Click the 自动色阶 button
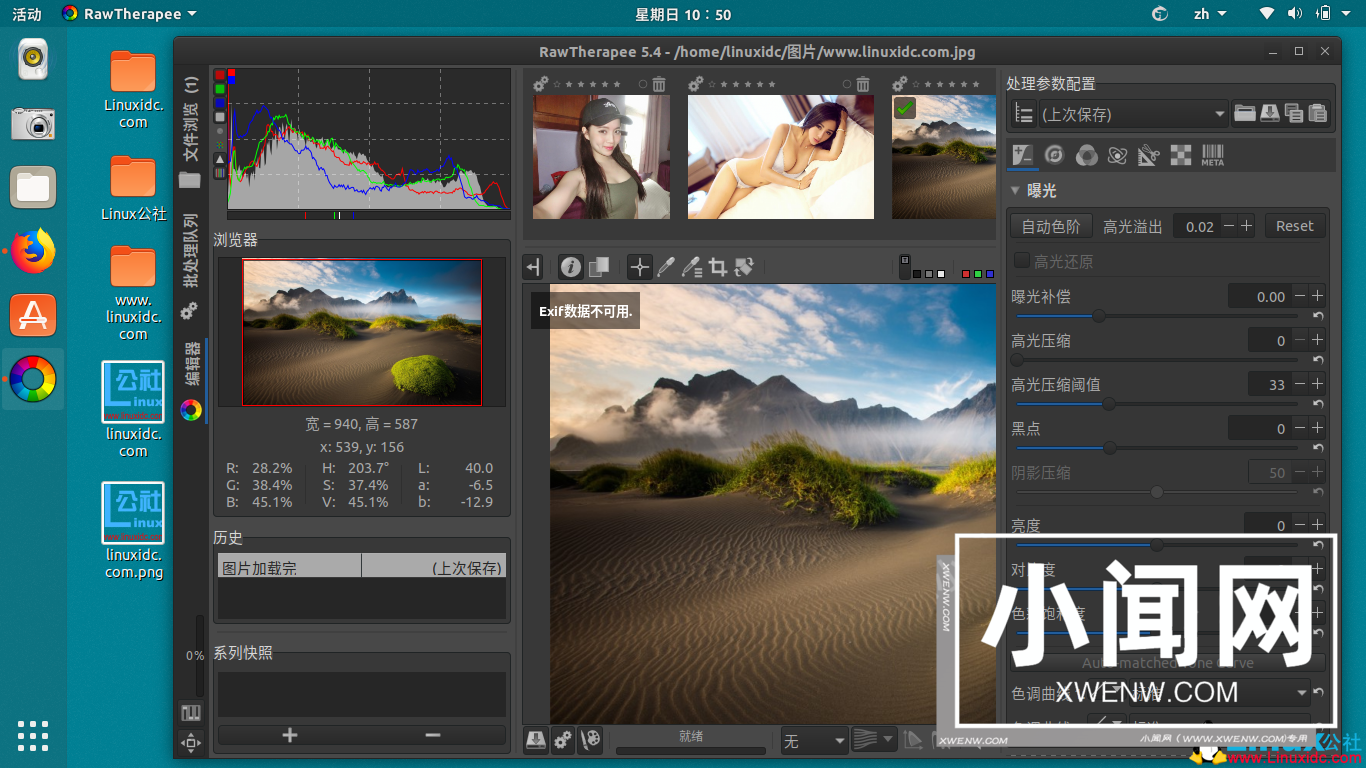 pyautogui.click(x=1050, y=226)
